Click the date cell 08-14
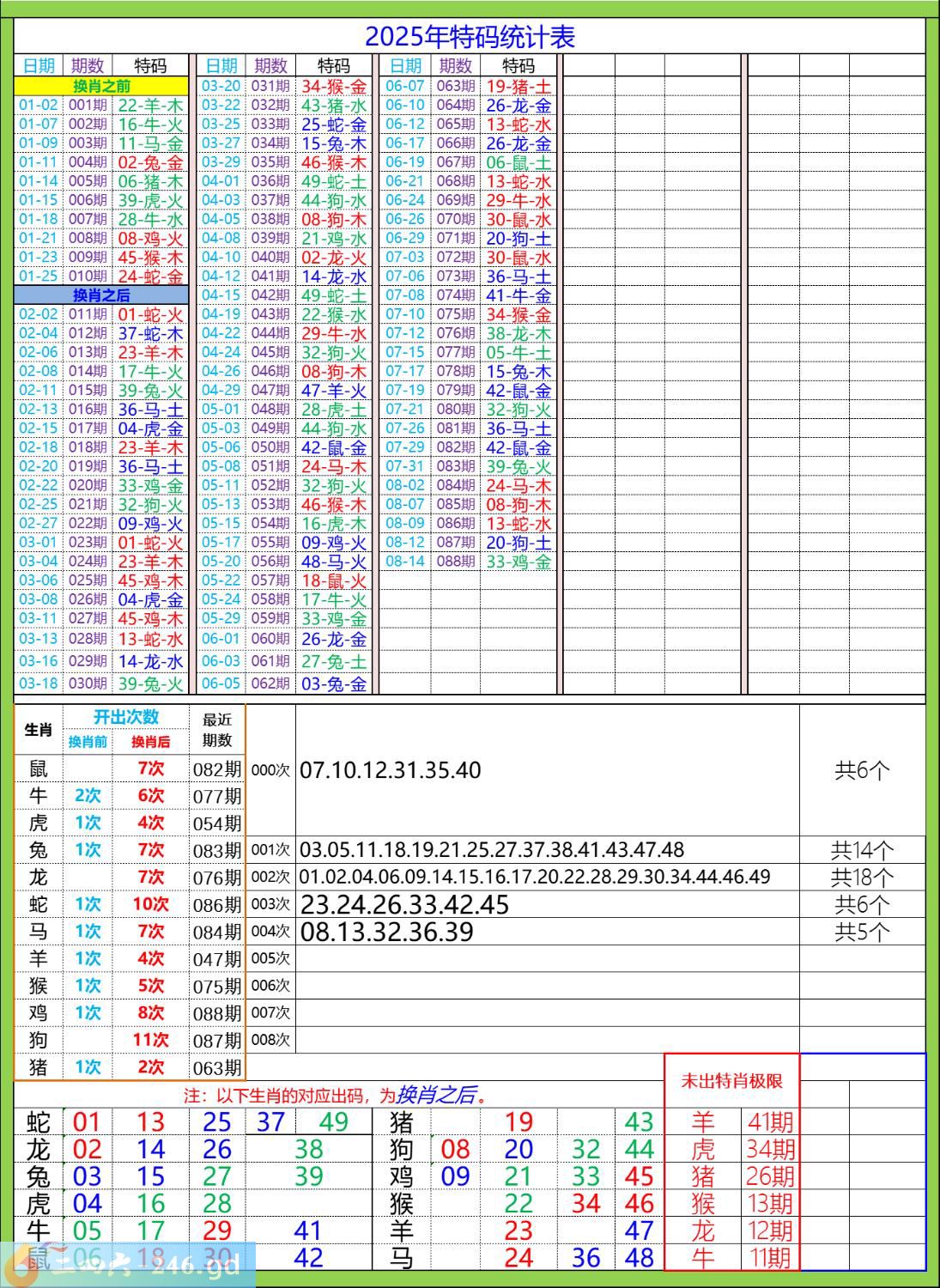 [x=405, y=562]
